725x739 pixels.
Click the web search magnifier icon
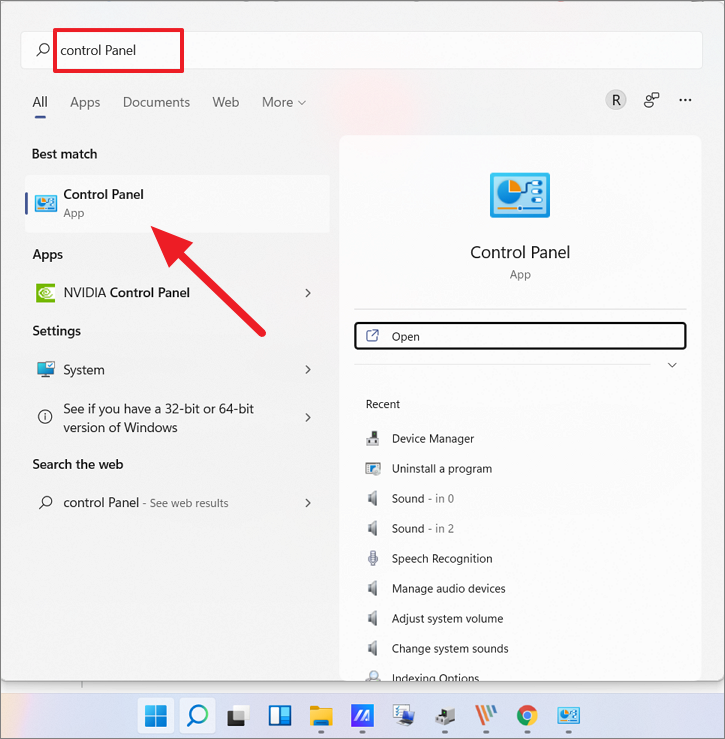click(x=45, y=502)
